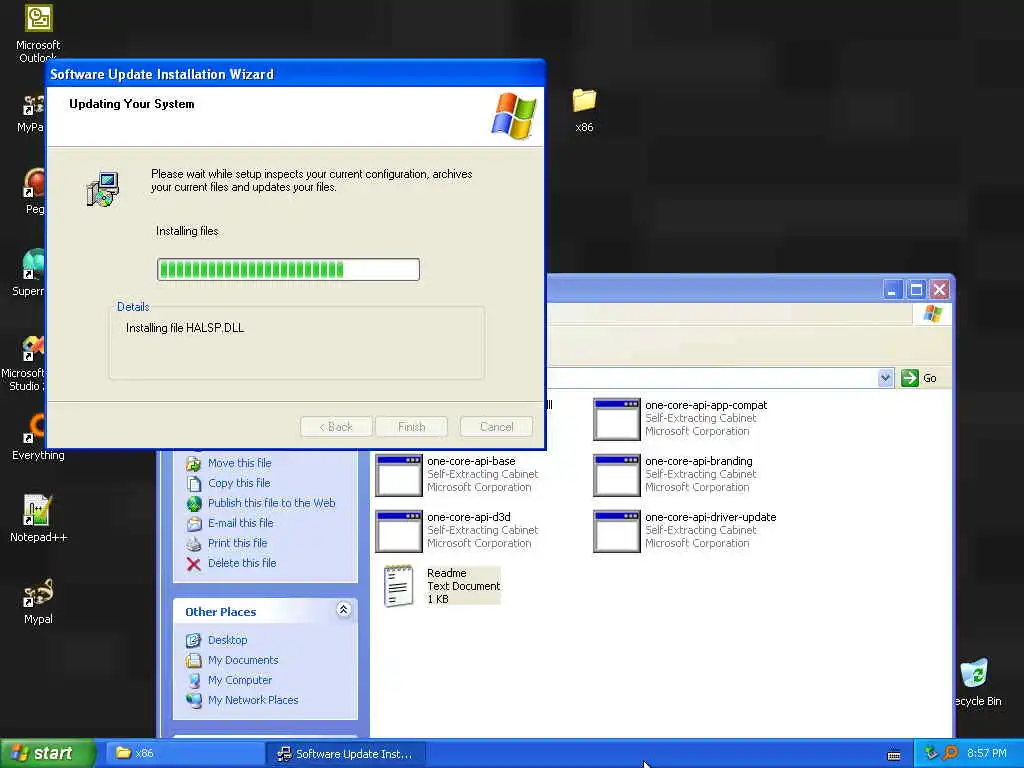Click E-mail this file link
The image size is (1024, 768).
240,523
